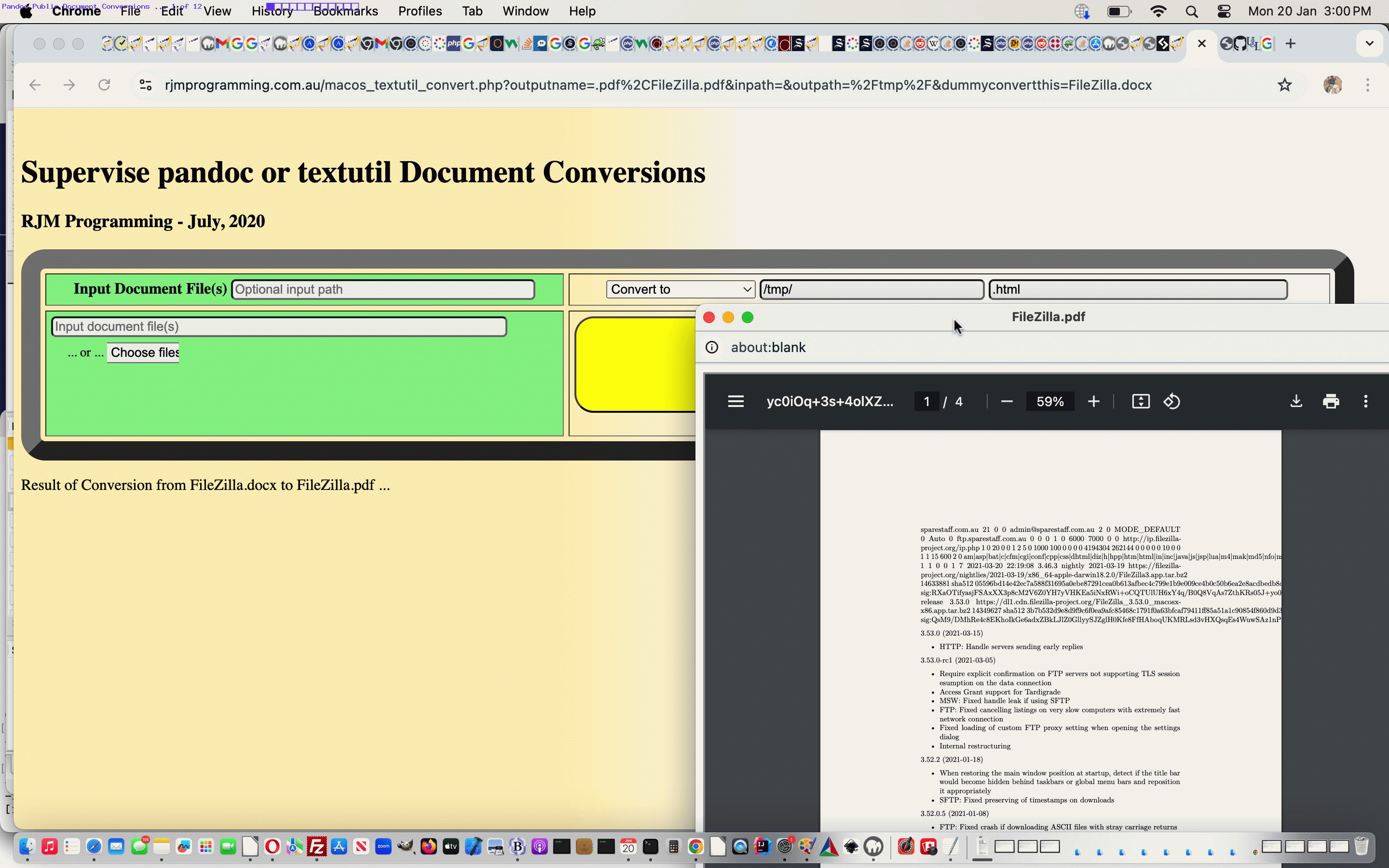1389x868 pixels.
Task: Expand the Chrome tab search chevron
Action: (x=1370, y=43)
